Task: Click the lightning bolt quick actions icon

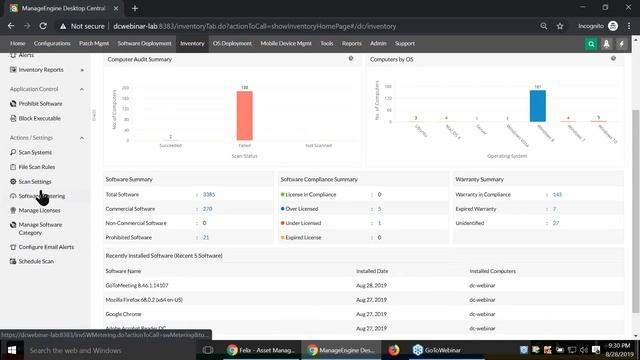Action: [x=621, y=44]
